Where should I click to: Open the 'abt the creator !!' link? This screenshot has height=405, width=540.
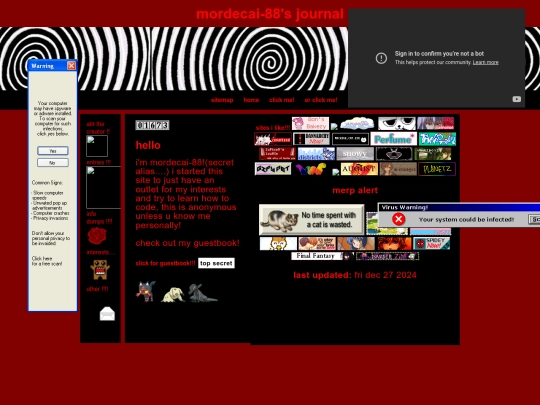click(x=98, y=128)
